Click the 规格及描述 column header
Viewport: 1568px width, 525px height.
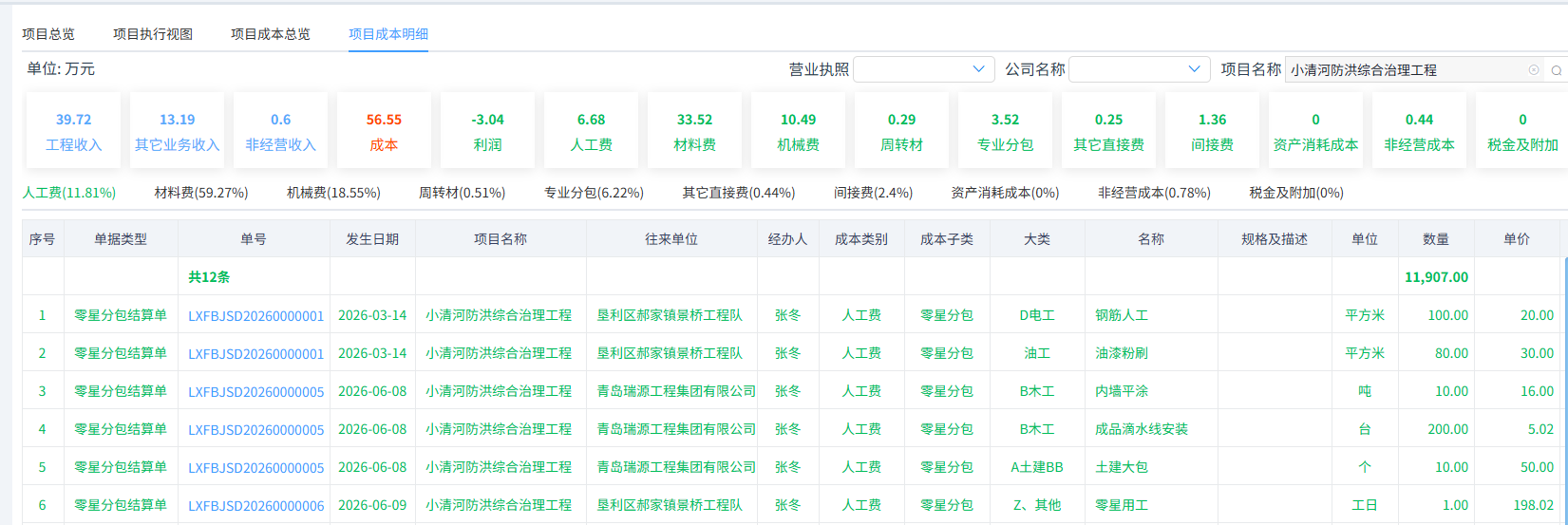tap(1275, 239)
